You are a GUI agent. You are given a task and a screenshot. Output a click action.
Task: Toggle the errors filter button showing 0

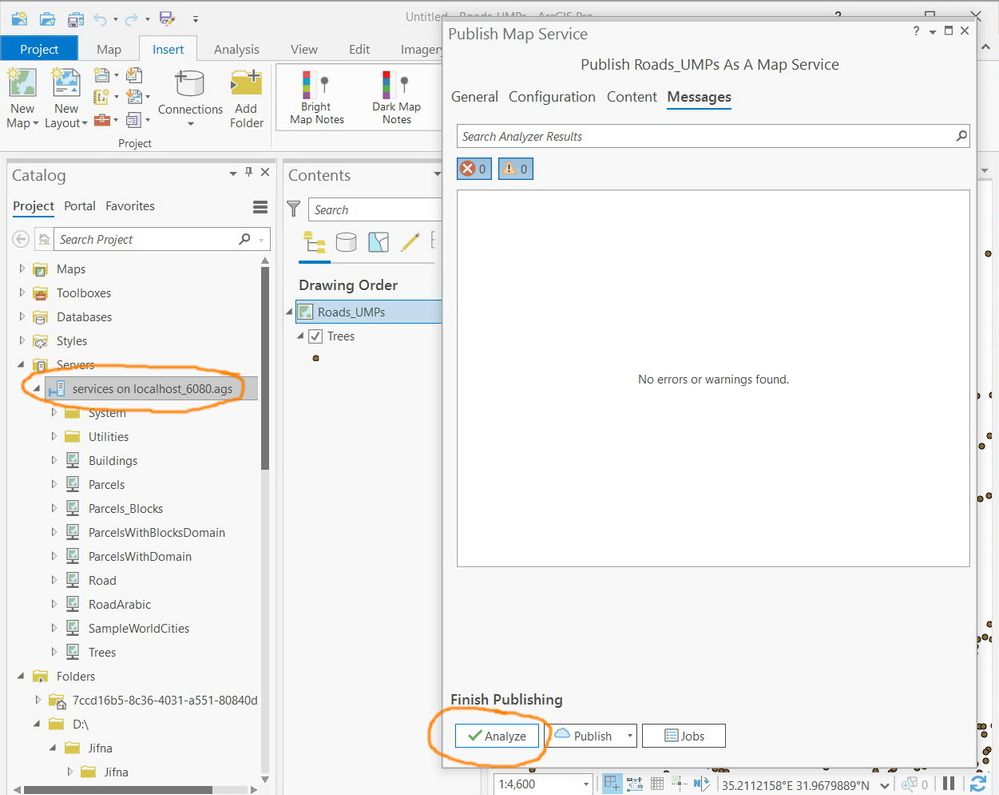click(x=474, y=169)
